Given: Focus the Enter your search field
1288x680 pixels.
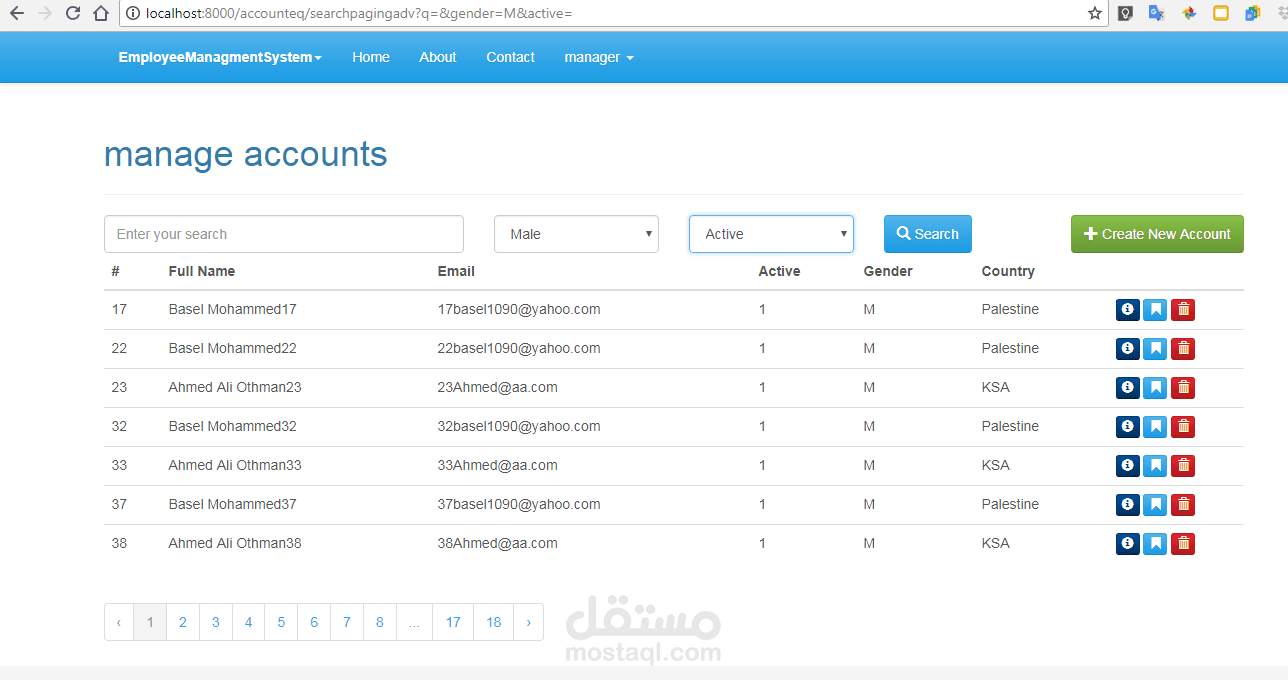Looking at the screenshot, I should (284, 234).
